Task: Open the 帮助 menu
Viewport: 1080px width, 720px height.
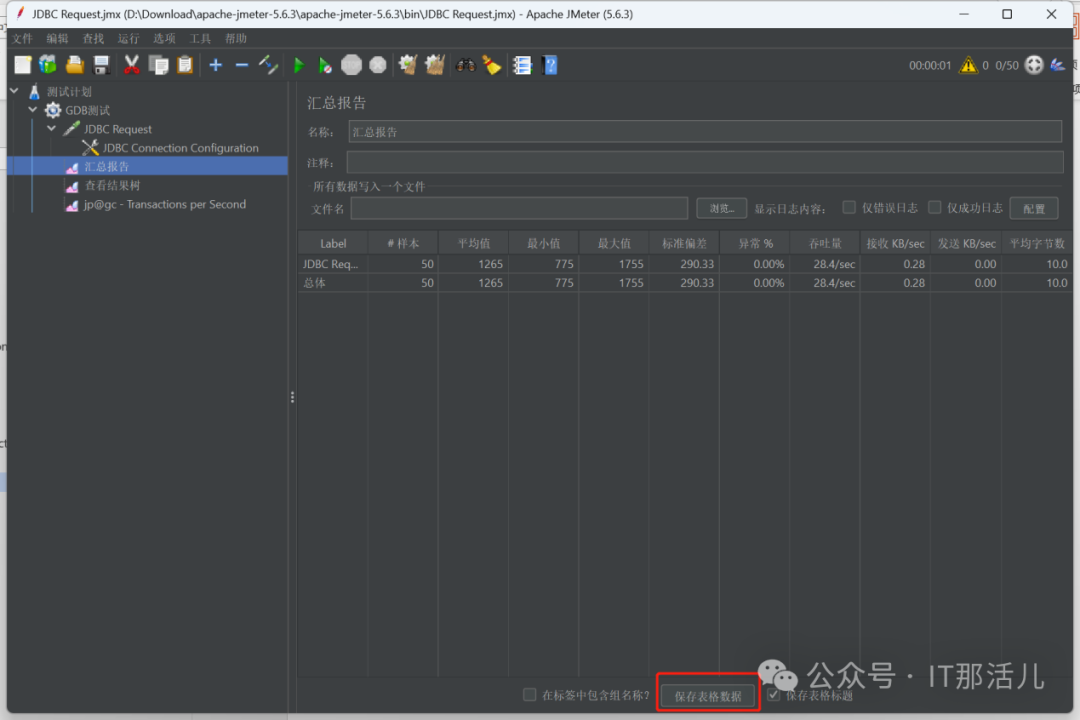Action: [x=236, y=39]
